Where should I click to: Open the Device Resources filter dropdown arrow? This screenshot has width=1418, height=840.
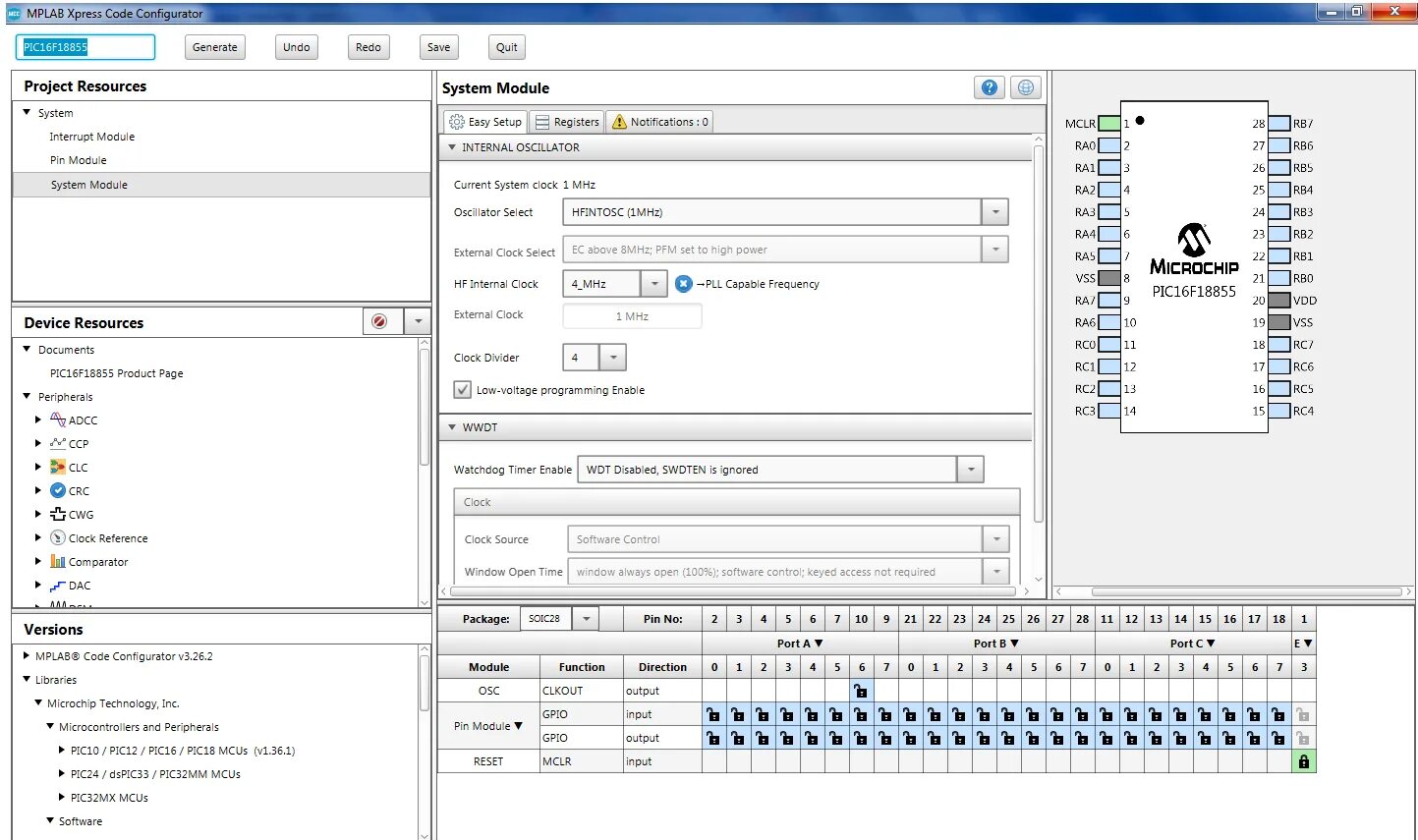point(418,321)
